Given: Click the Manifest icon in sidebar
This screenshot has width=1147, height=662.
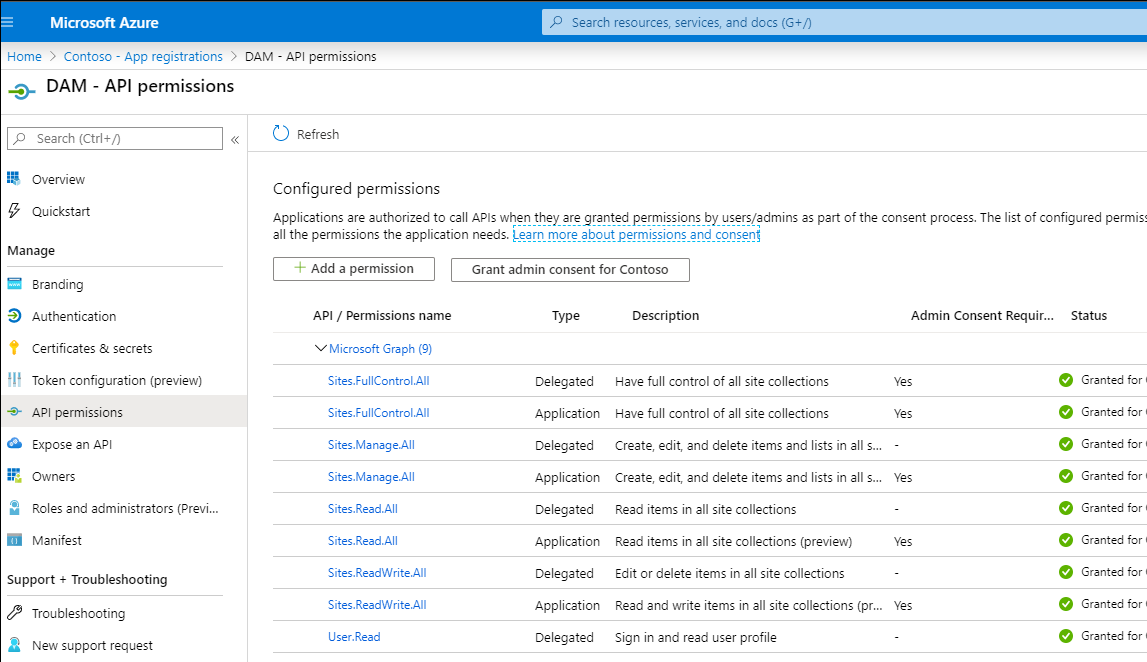Looking at the screenshot, I should pos(14,540).
